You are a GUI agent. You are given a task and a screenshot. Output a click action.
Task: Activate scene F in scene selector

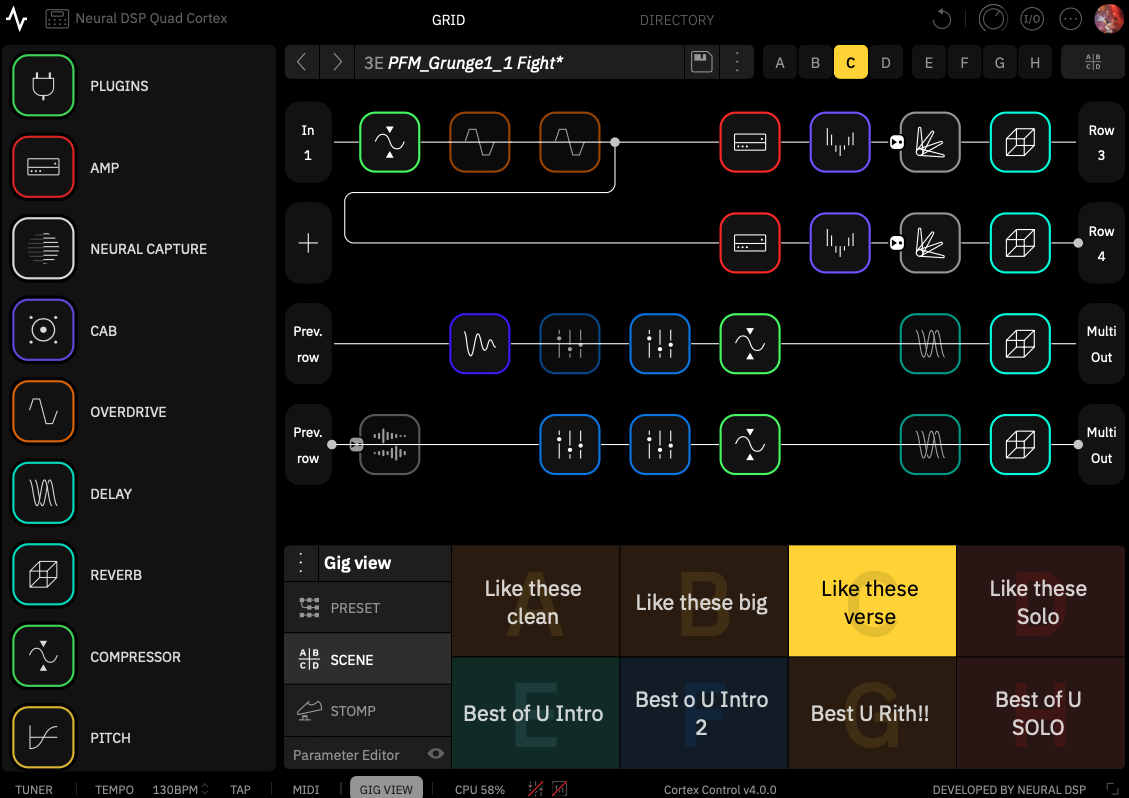click(964, 63)
